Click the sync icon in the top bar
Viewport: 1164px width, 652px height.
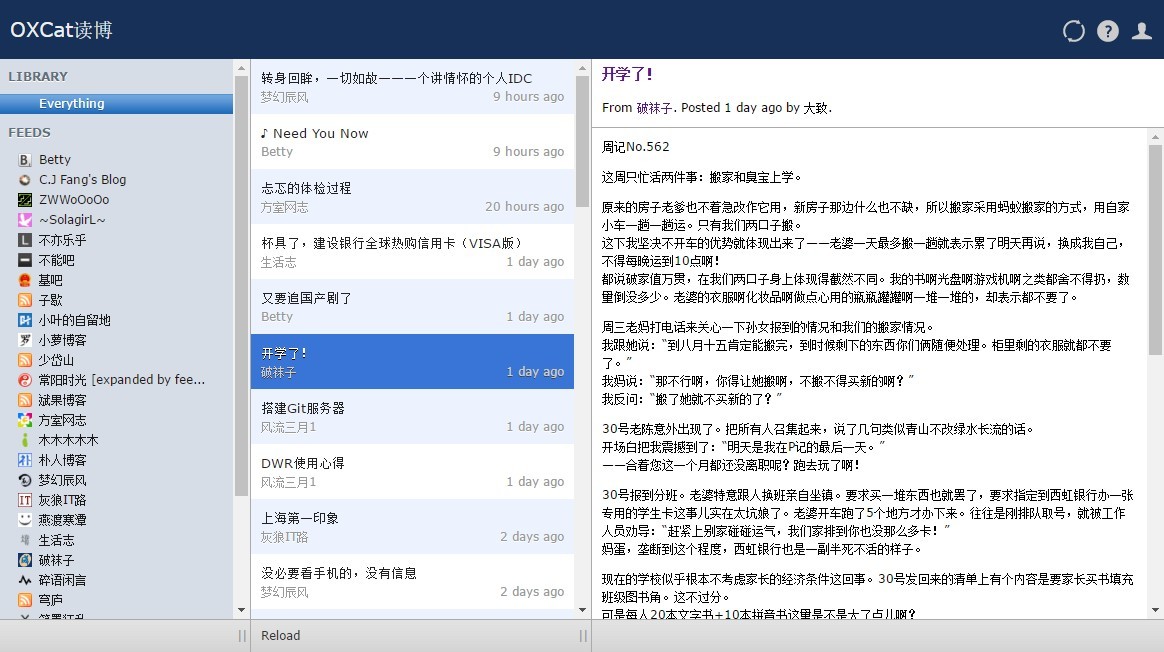click(x=1073, y=31)
